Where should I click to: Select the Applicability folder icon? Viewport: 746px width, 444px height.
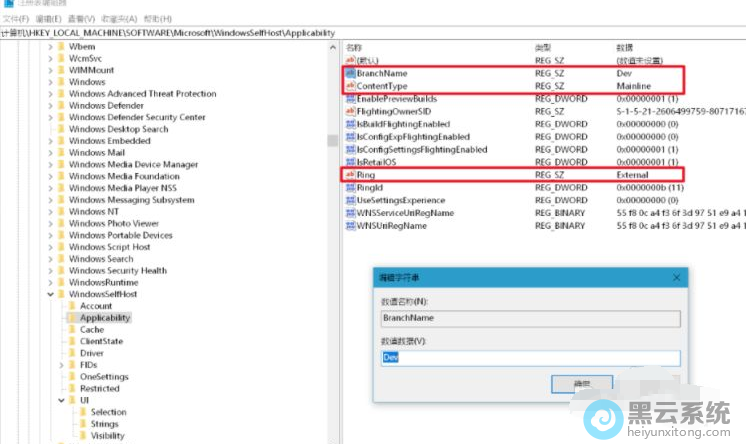pyautogui.click(x=72, y=318)
